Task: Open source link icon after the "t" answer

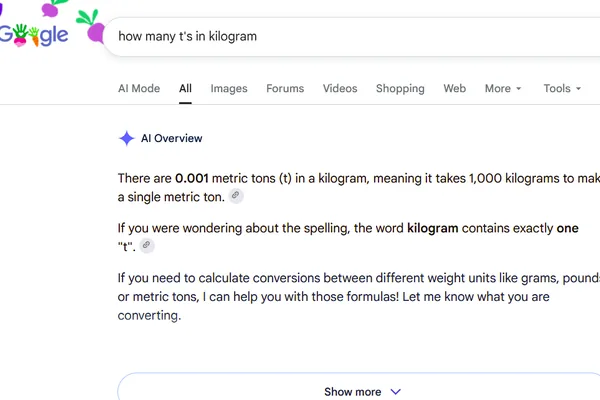Action: click(x=147, y=245)
